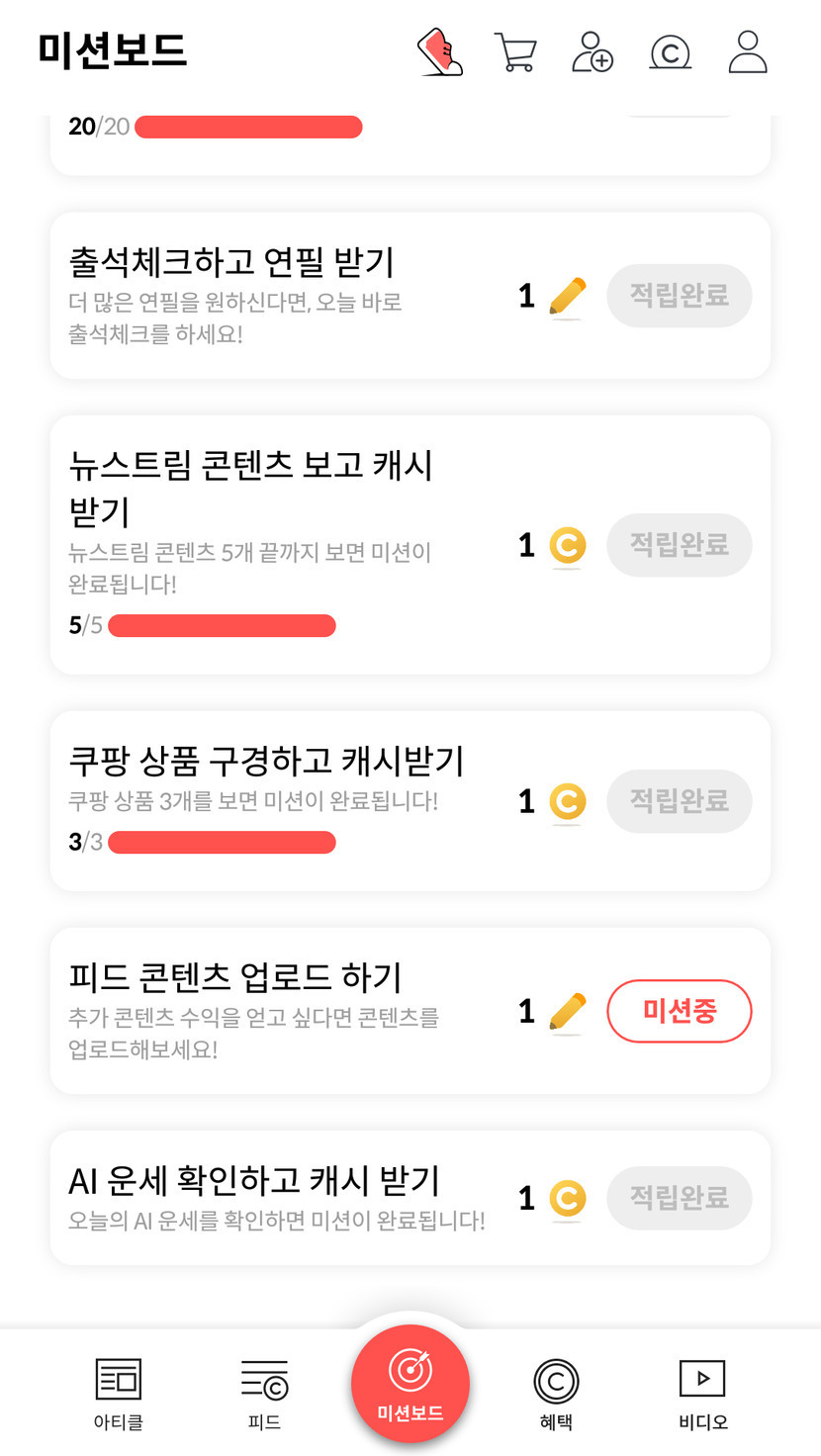Open the shopping cart icon

click(x=515, y=52)
